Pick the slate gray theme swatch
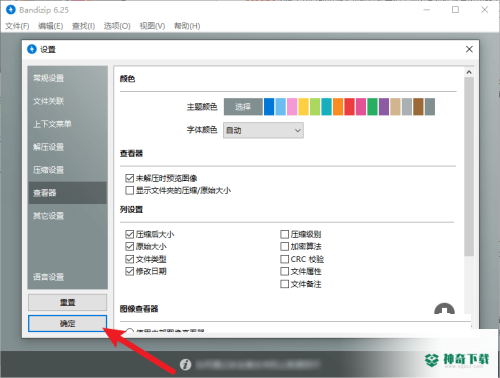Image resolution: width=500 pixels, height=378 pixels. tap(430, 107)
